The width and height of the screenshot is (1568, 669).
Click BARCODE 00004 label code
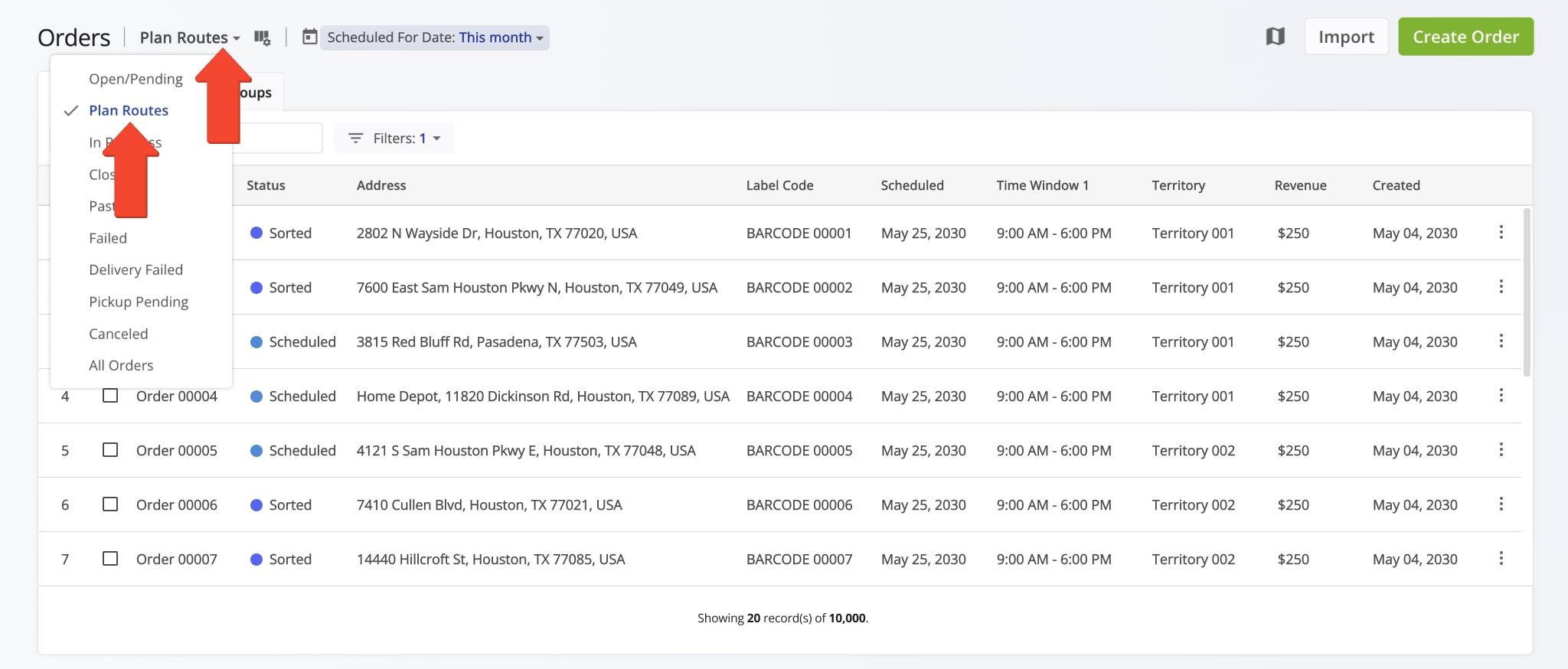click(799, 396)
